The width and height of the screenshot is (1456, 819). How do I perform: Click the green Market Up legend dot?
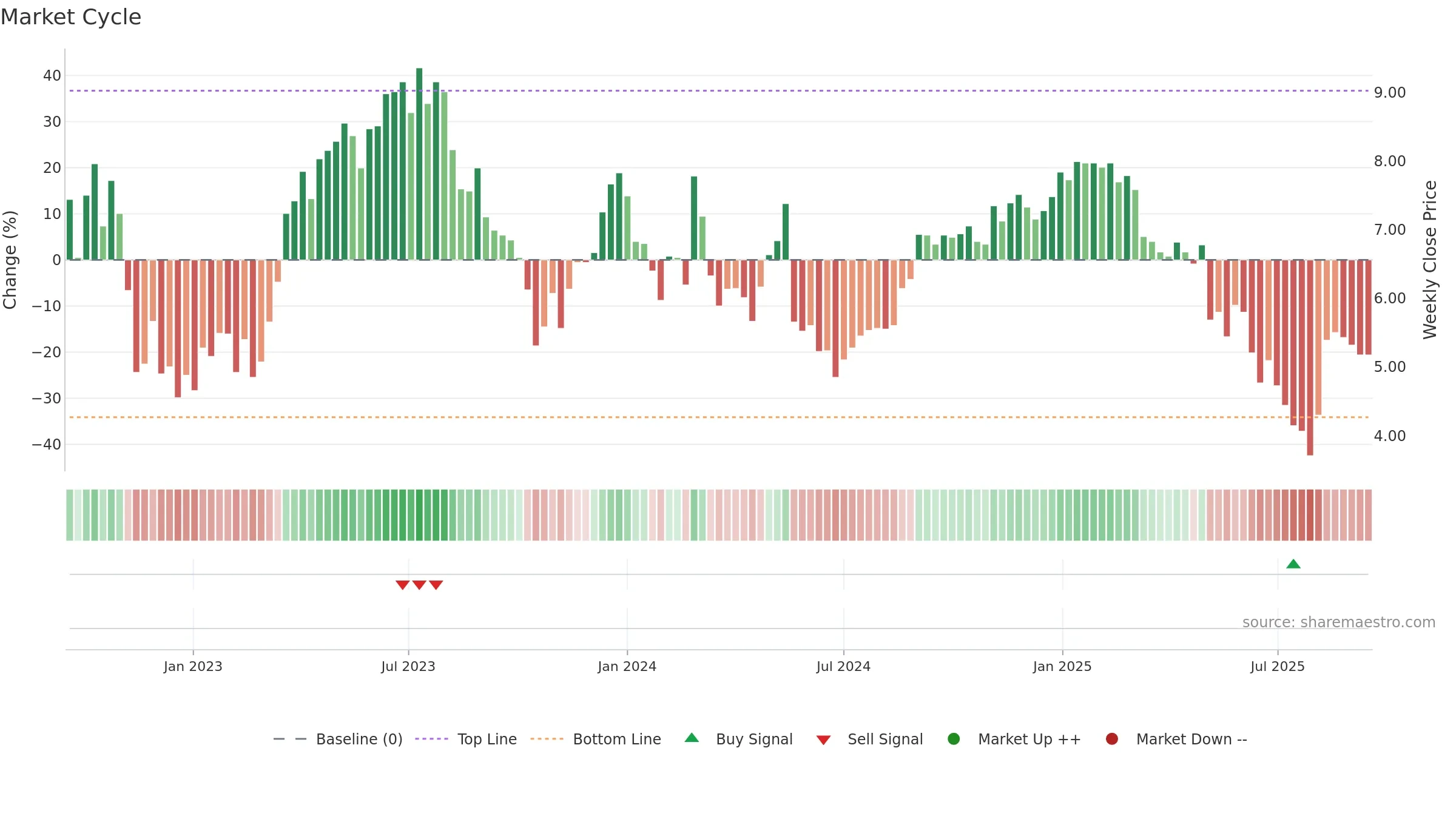[x=954, y=739]
